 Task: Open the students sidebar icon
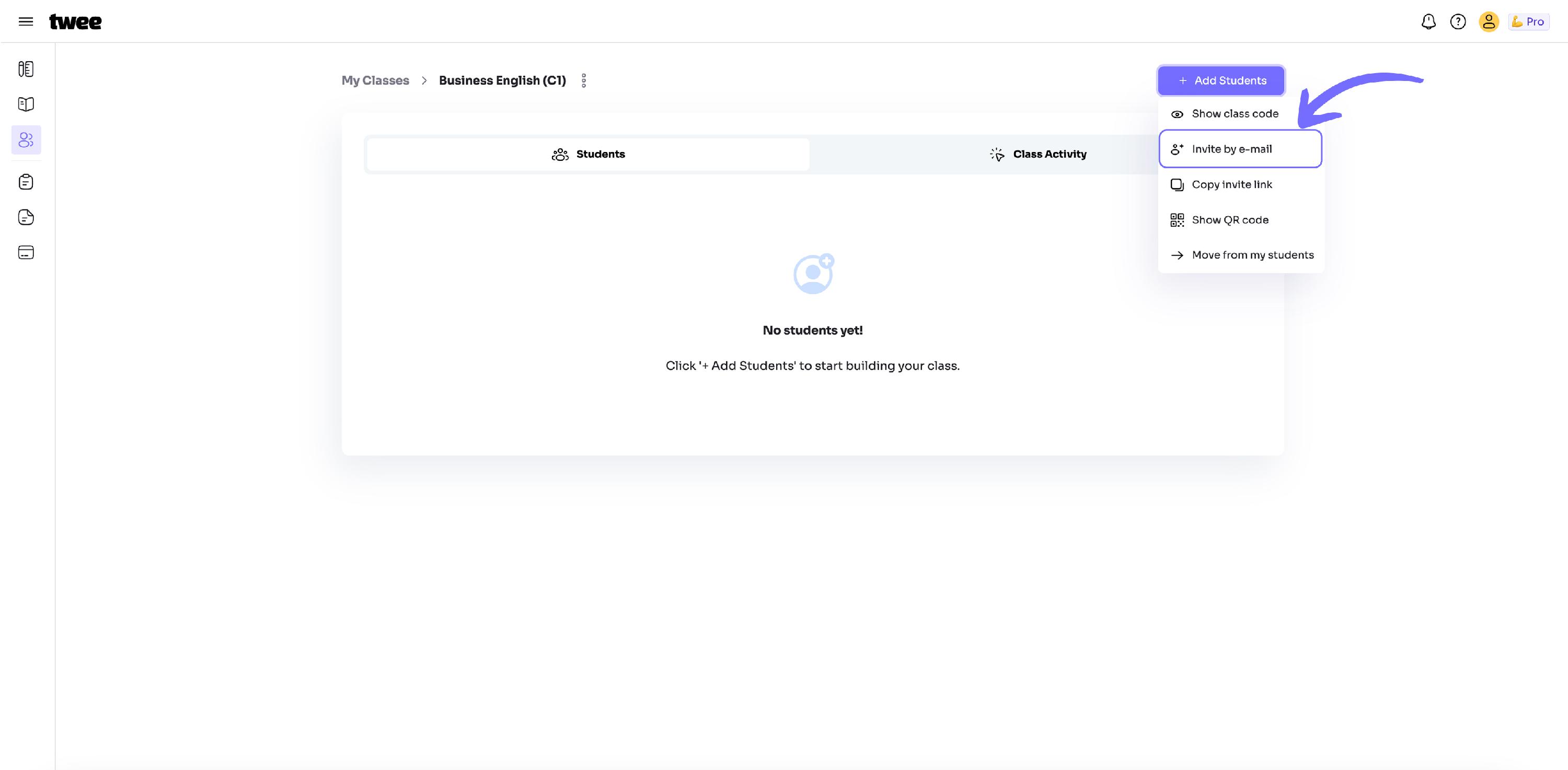click(26, 140)
